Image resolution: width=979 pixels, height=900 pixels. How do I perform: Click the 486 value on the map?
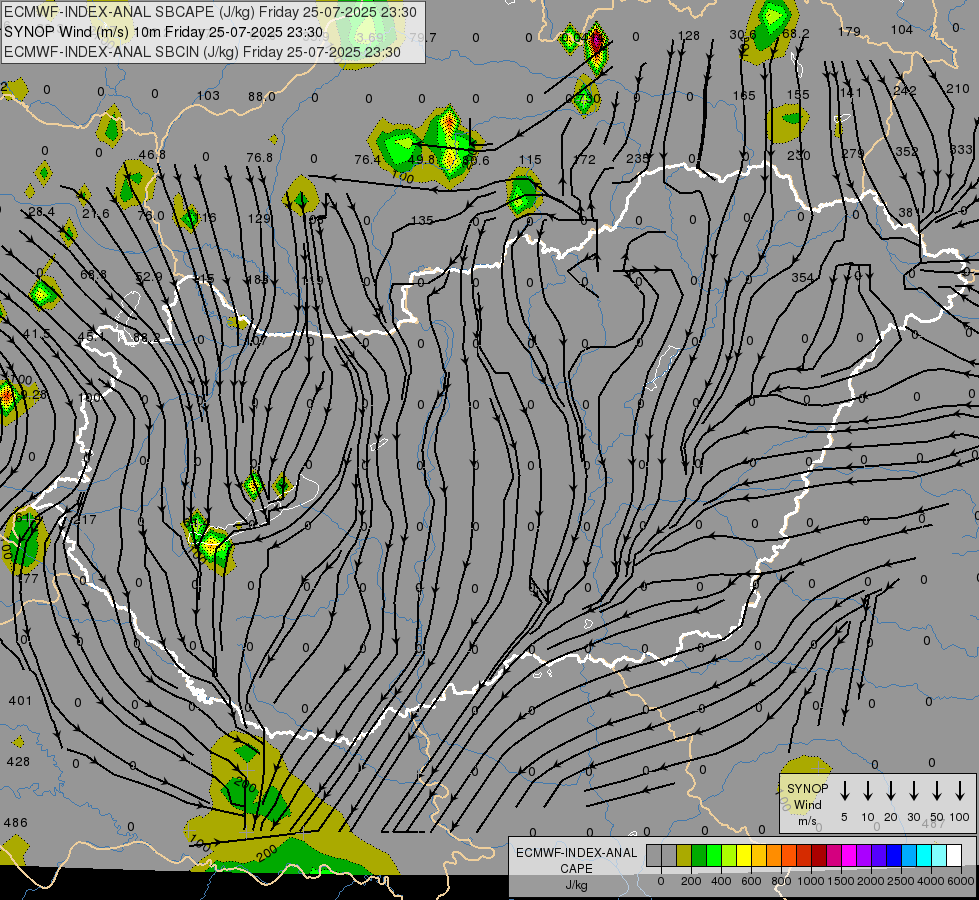click(x=16, y=823)
